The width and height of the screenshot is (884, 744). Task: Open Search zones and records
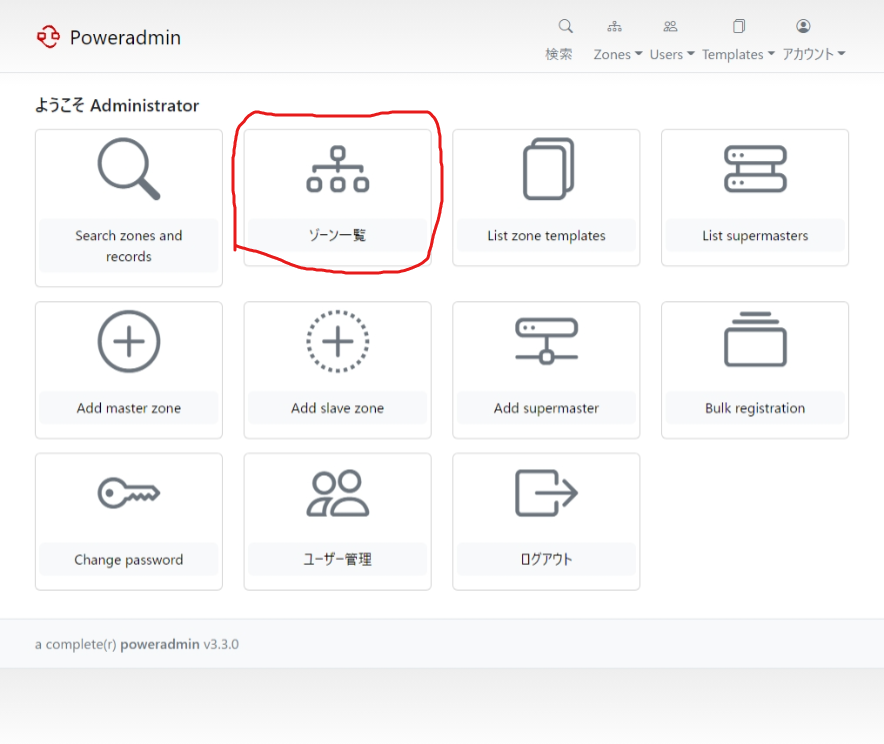pos(129,246)
